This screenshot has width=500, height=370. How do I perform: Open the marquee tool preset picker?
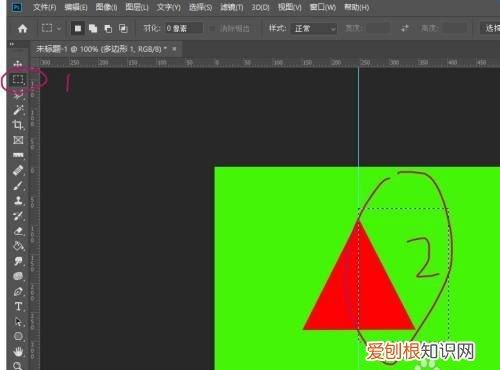click(x=51, y=29)
